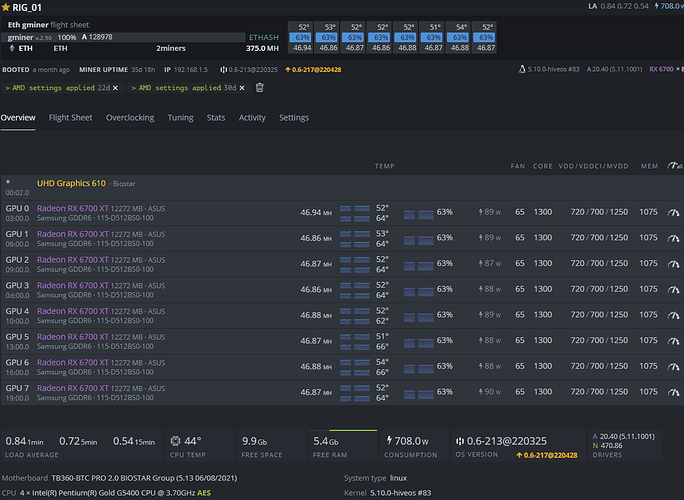The image size is (684, 500).
Task: Open the Settings tab
Action: tap(294, 118)
